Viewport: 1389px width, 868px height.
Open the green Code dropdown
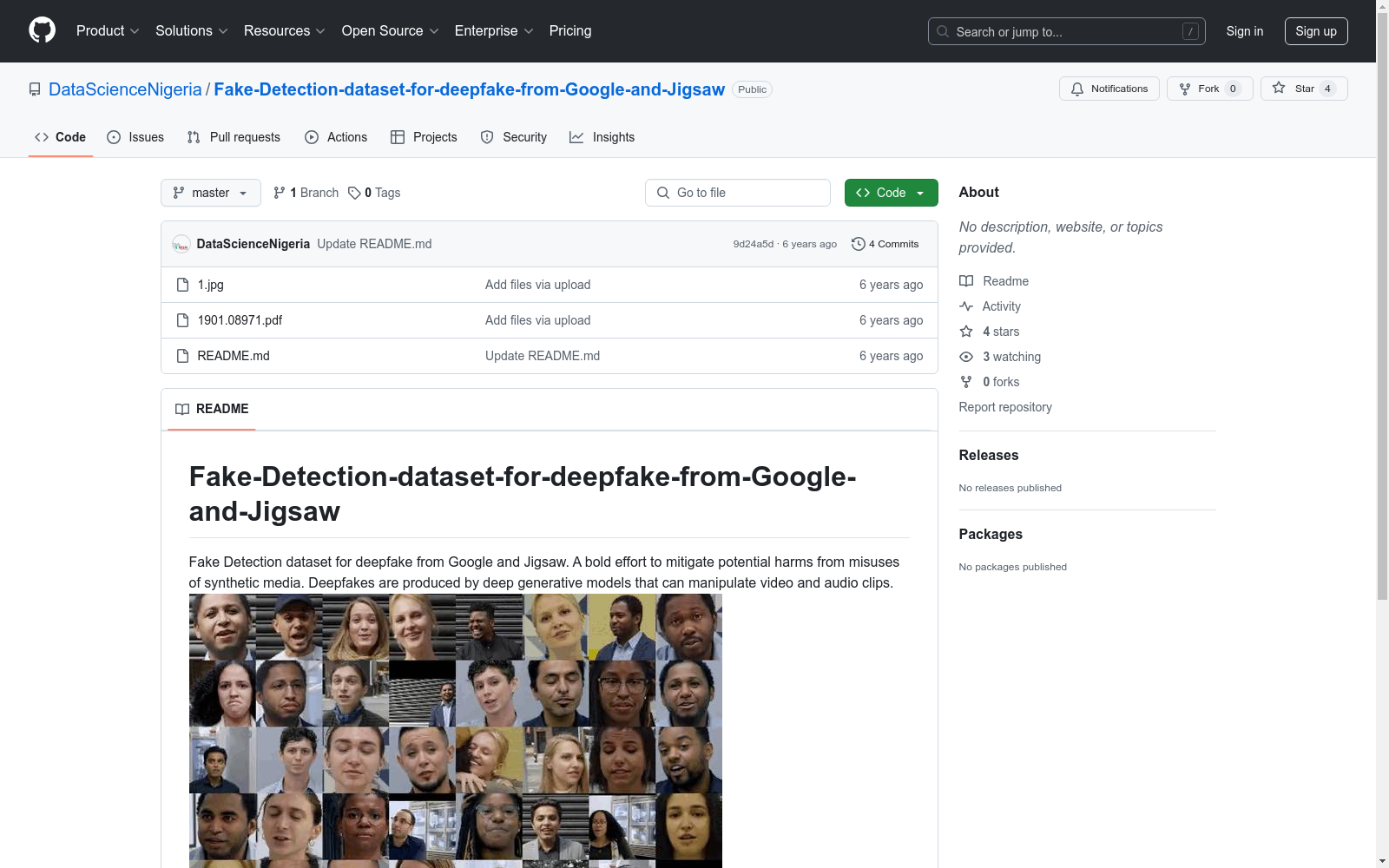point(891,193)
